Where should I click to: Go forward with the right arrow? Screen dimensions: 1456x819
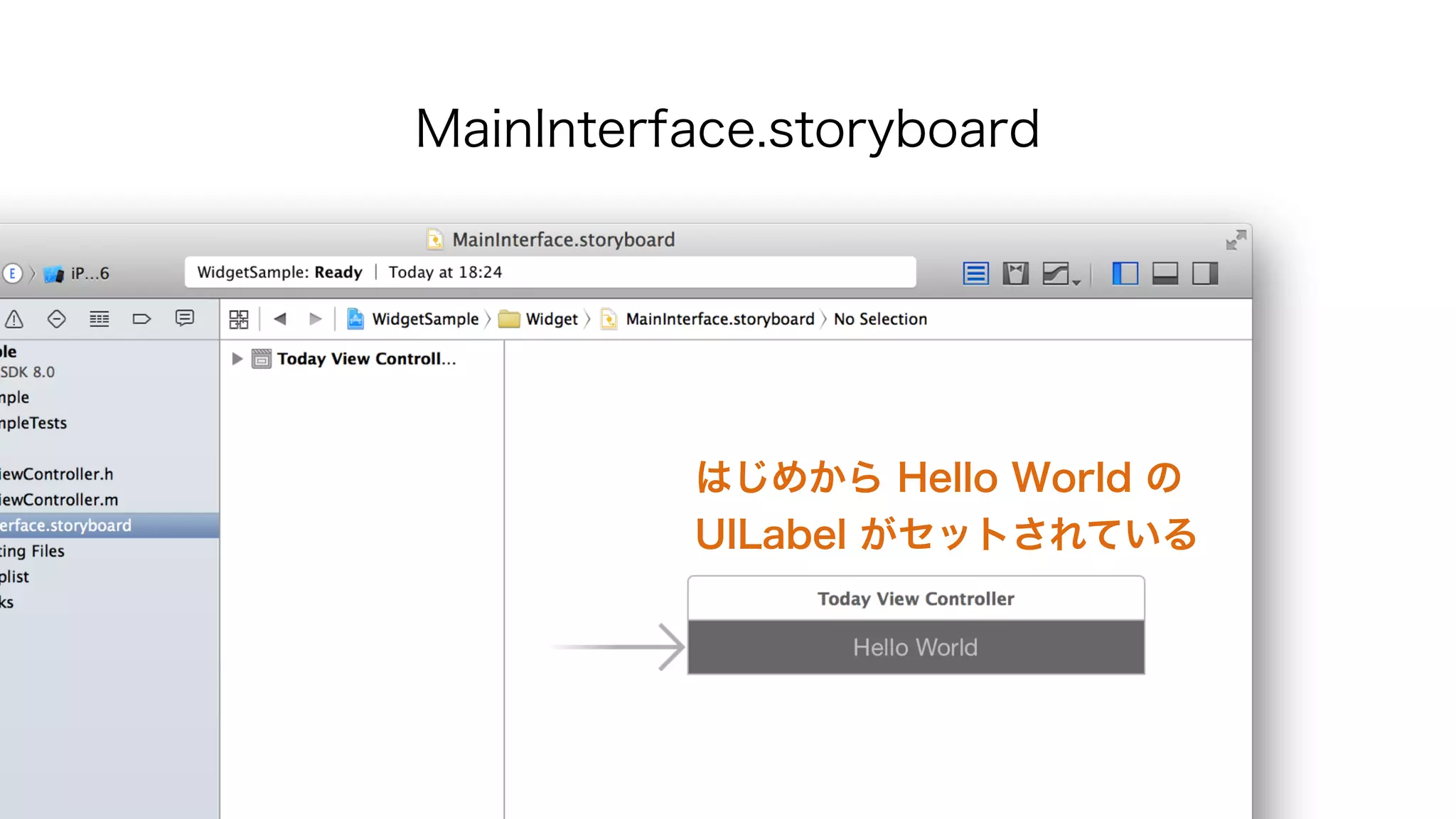tap(315, 318)
